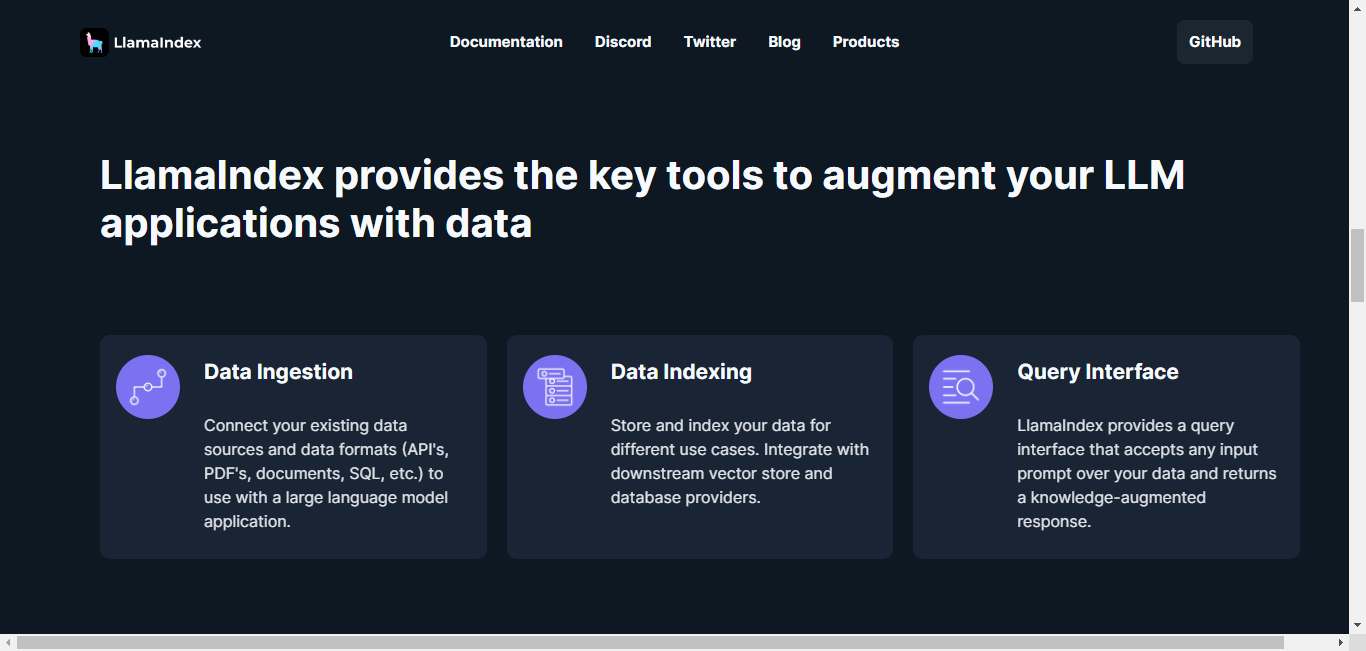Click the 'Connect your existing data' description text
Viewport: 1366px width, 651px height.
point(328,473)
